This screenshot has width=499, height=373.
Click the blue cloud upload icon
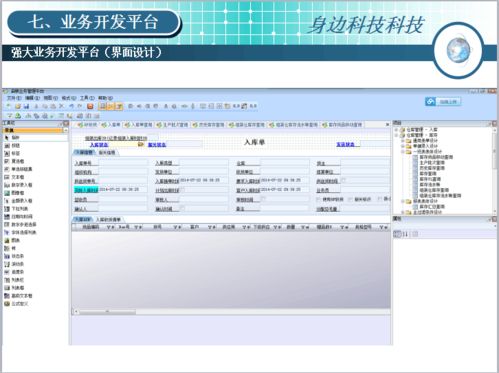click(430, 101)
